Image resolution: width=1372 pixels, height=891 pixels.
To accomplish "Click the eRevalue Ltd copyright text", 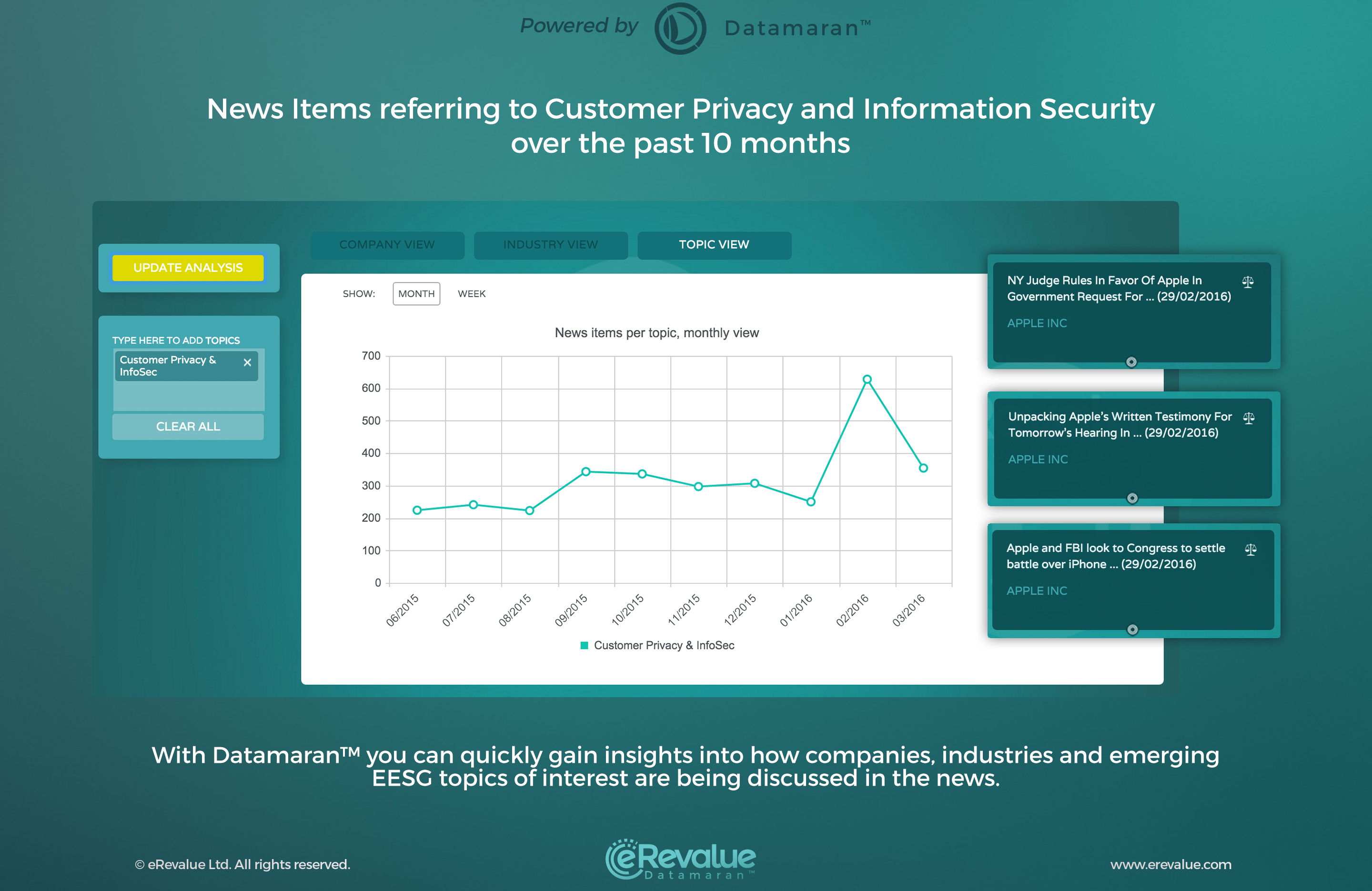I will point(242,864).
